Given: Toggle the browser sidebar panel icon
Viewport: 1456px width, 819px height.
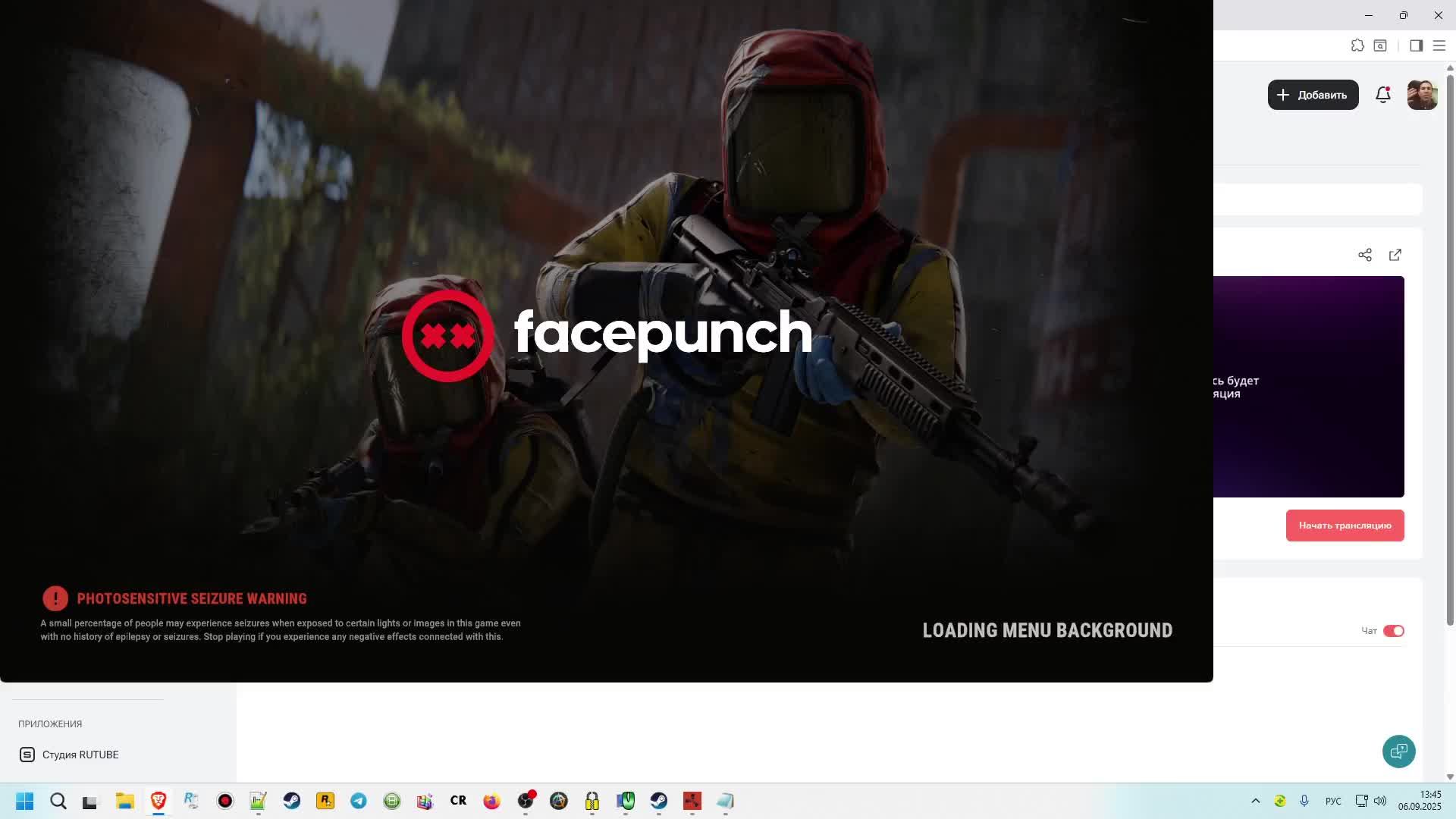Looking at the screenshot, I should (x=1416, y=45).
